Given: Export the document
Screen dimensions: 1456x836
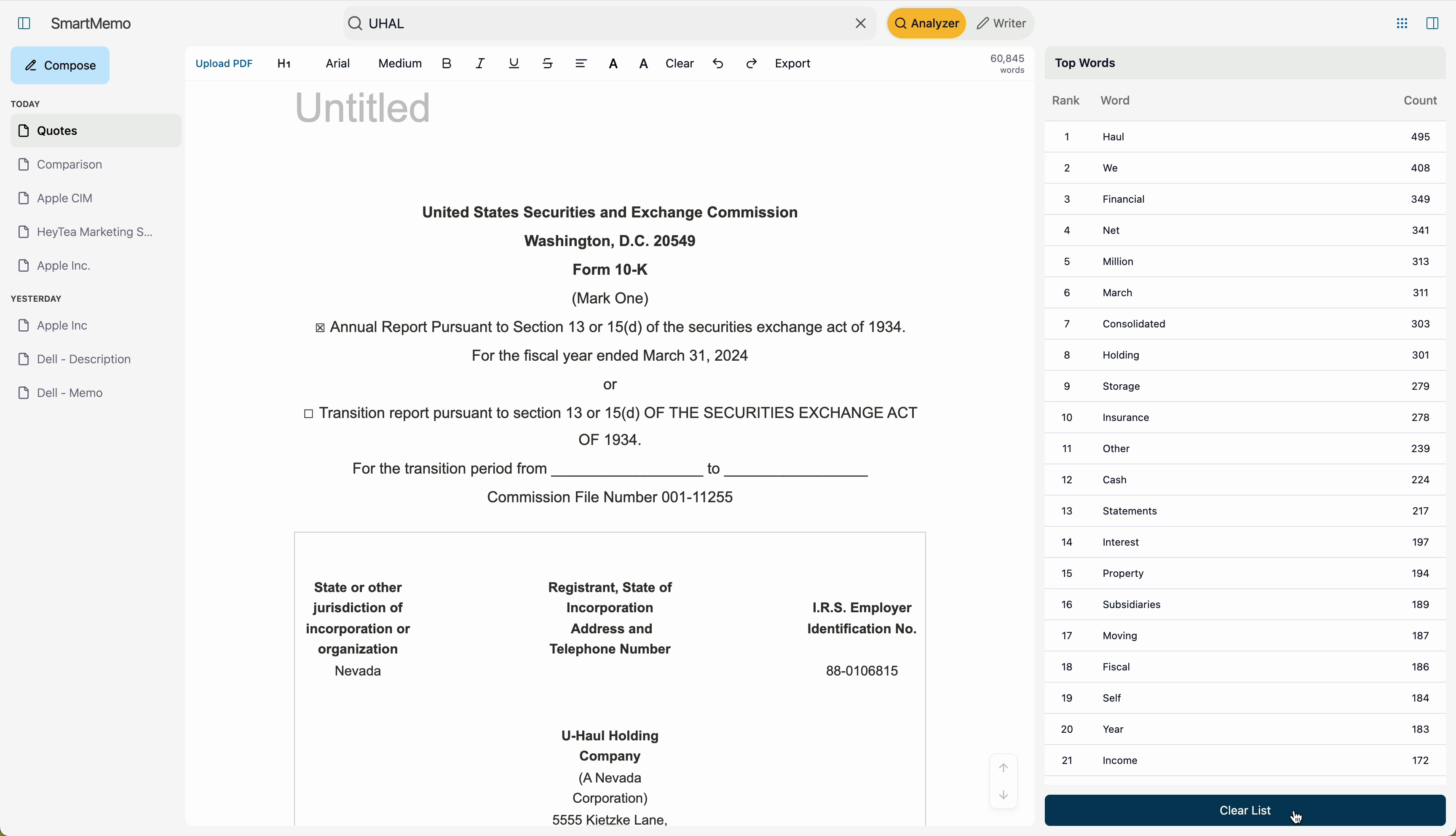Looking at the screenshot, I should pos(792,64).
